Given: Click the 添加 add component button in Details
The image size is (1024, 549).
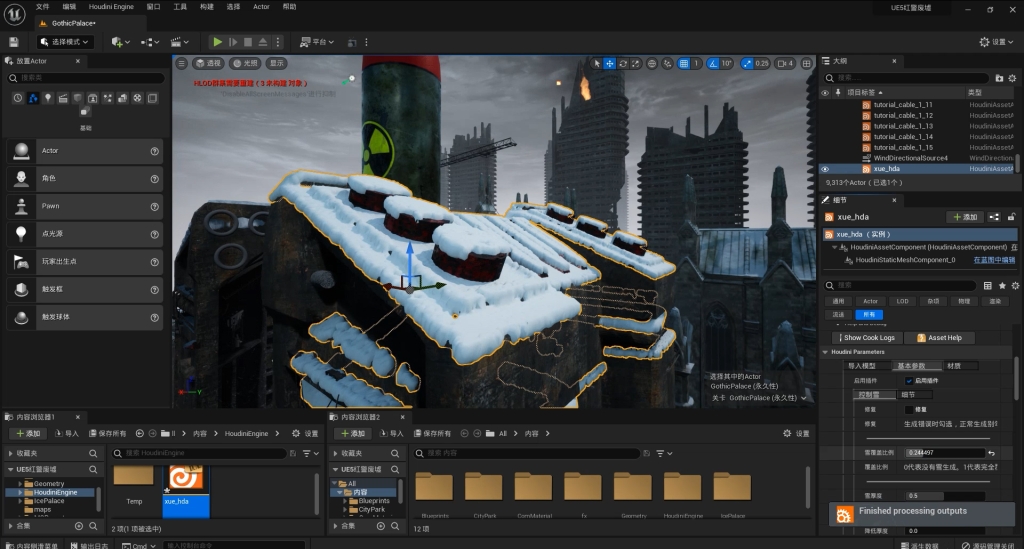Looking at the screenshot, I should click(x=965, y=217).
